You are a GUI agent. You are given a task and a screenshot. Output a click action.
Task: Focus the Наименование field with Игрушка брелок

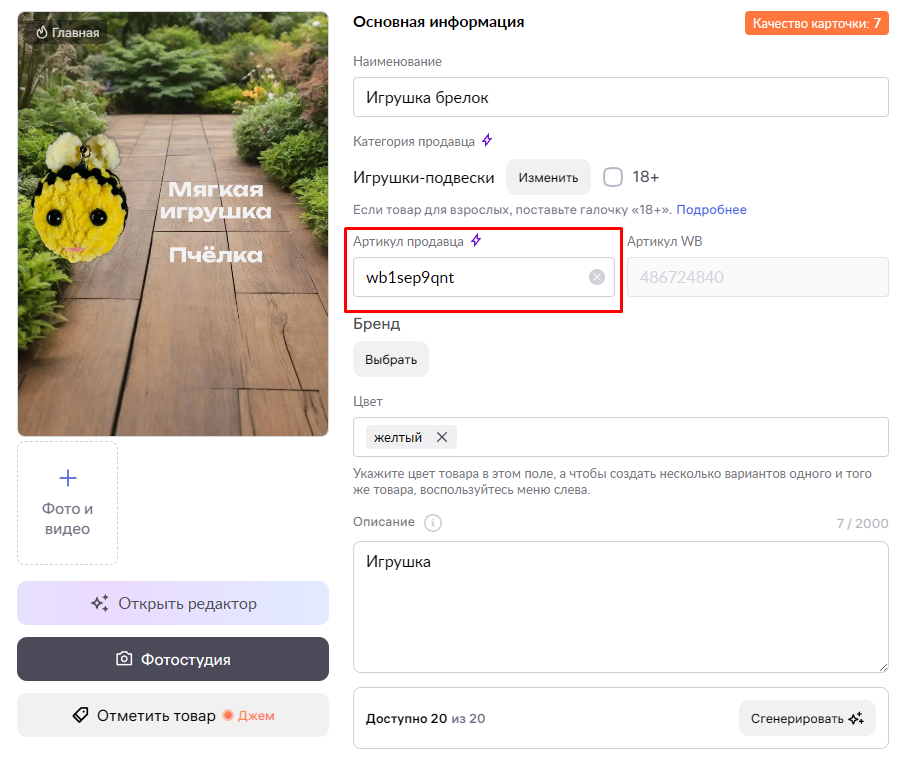620,97
